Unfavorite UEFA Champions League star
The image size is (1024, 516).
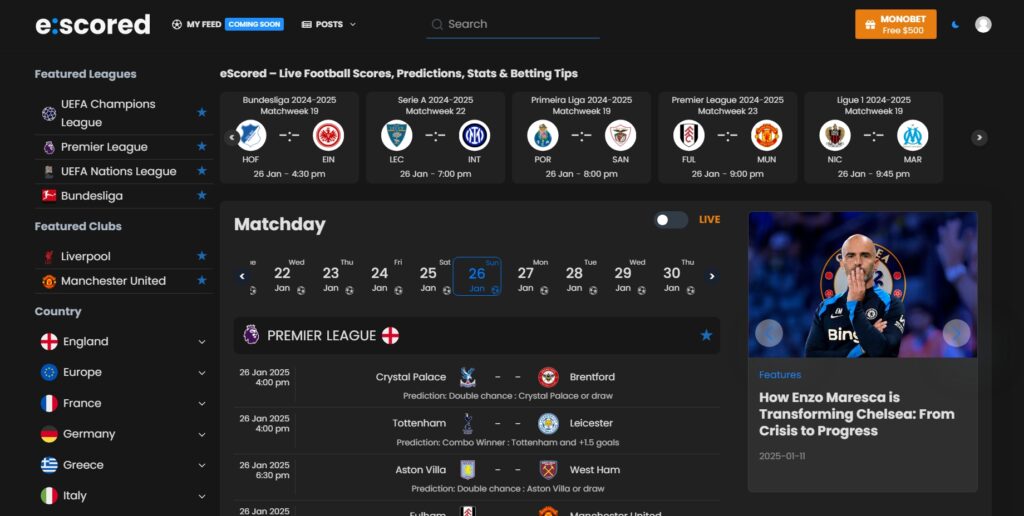[x=202, y=112]
